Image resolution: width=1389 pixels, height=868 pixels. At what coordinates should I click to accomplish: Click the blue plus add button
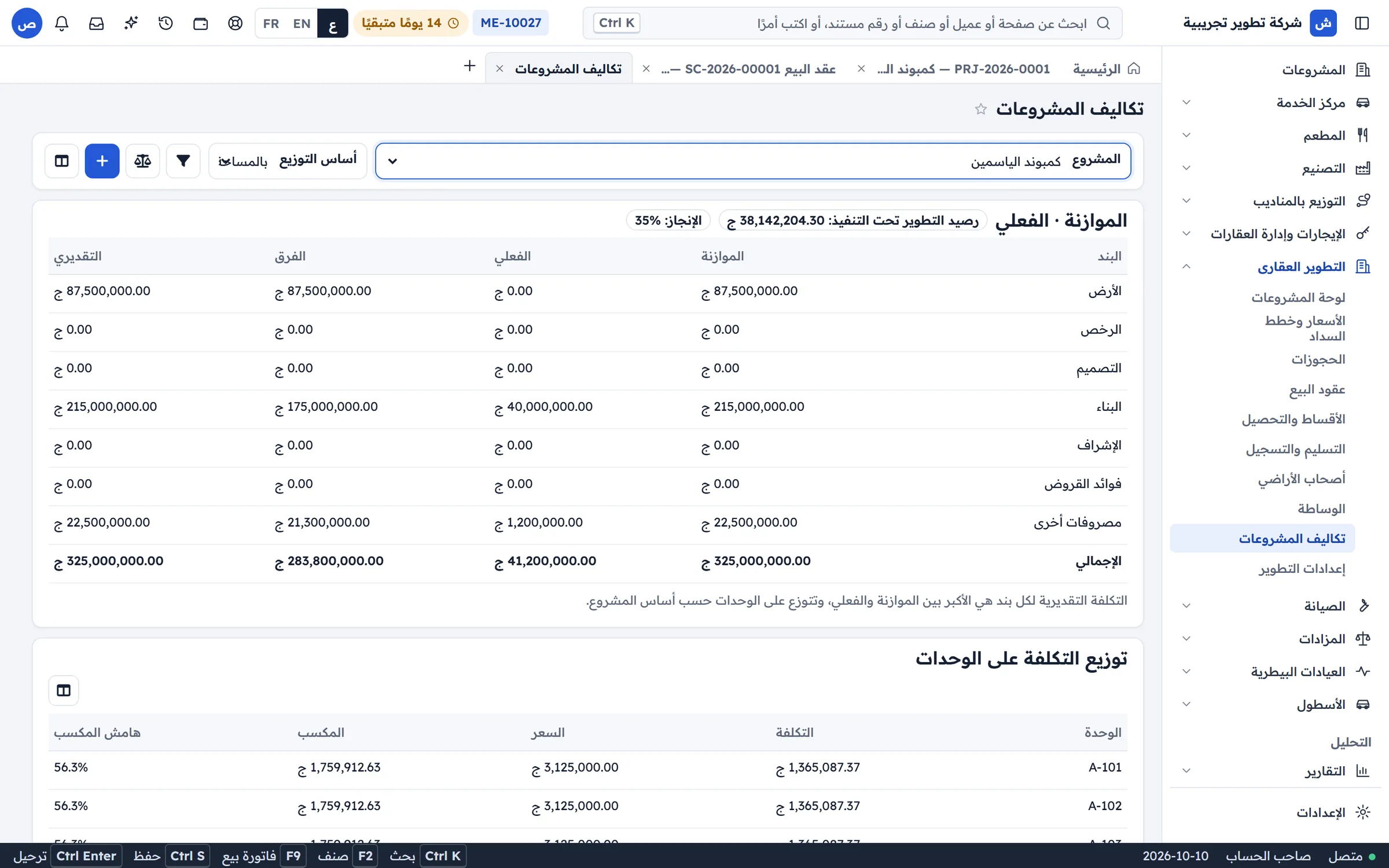pyautogui.click(x=102, y=161)
